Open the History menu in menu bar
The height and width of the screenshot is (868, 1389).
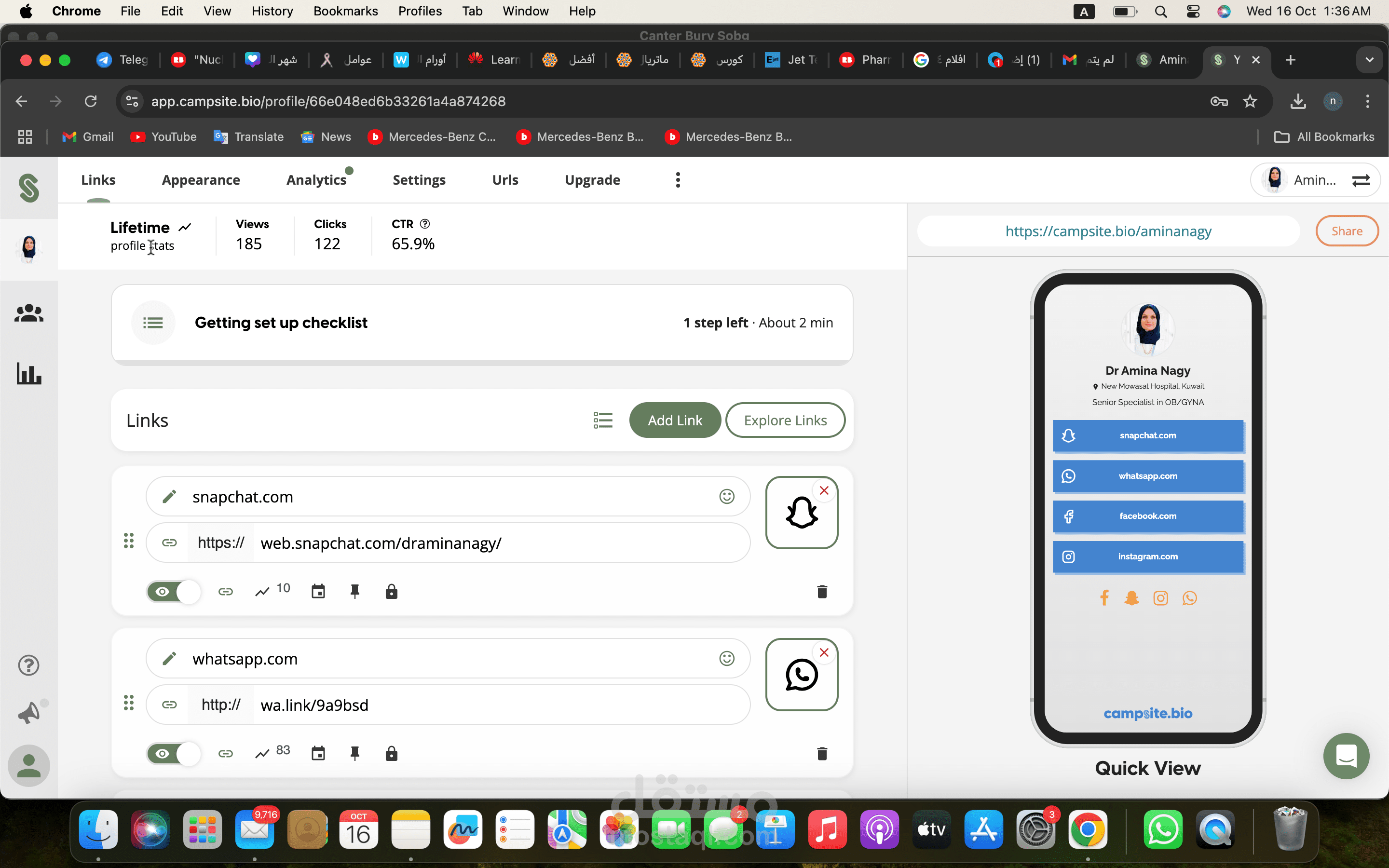click(x=272, y=11)
